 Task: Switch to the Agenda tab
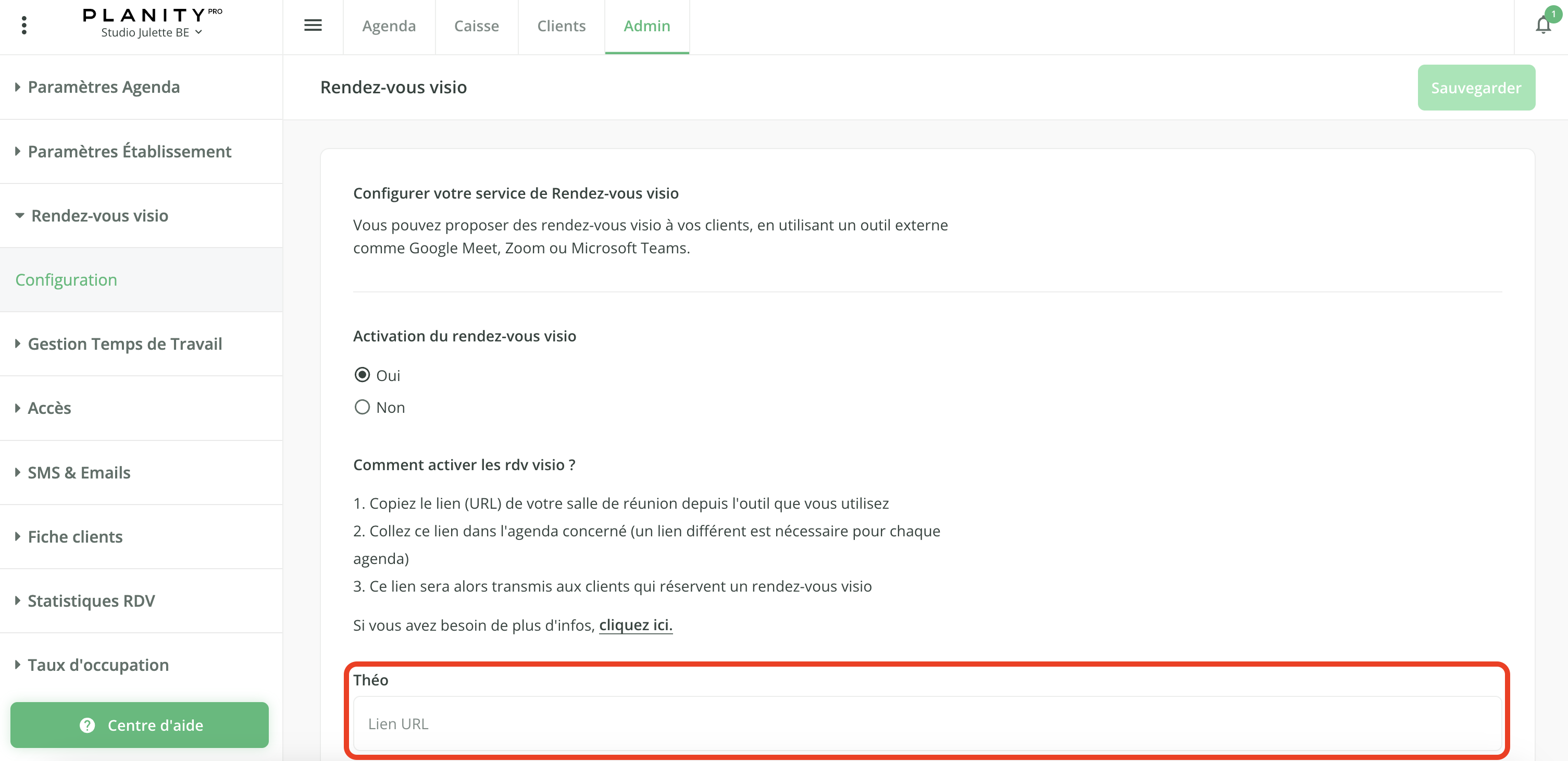click(x=389, y=26)
